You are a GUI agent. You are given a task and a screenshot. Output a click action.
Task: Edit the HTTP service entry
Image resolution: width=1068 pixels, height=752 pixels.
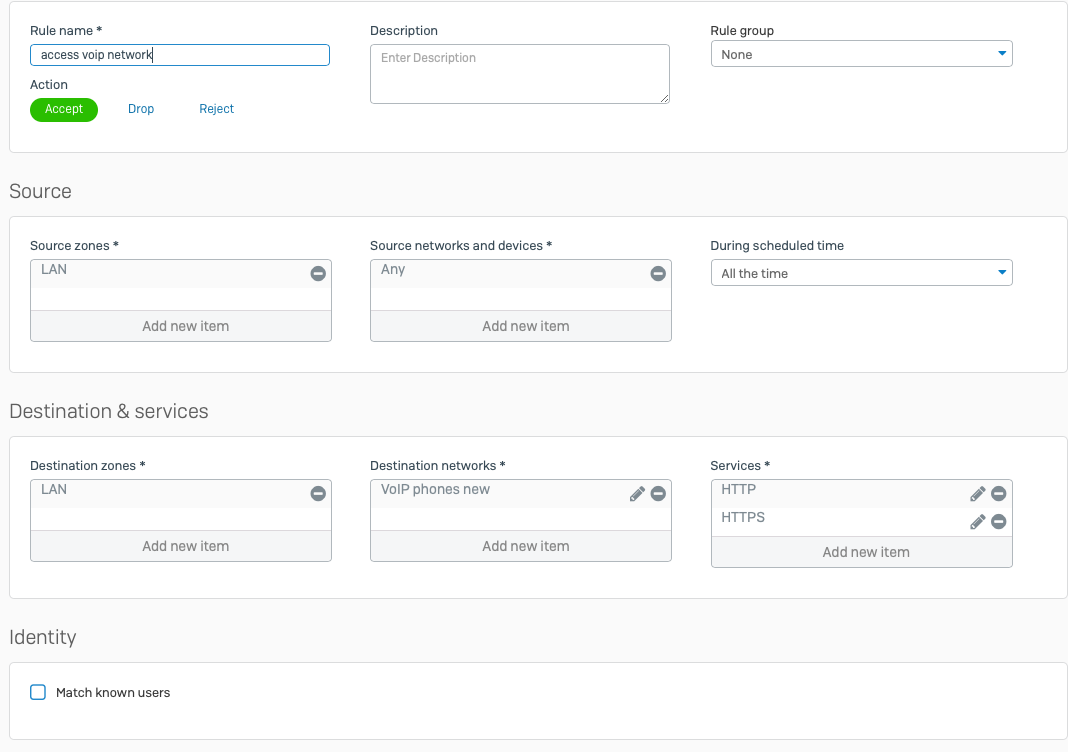(978, 493)
